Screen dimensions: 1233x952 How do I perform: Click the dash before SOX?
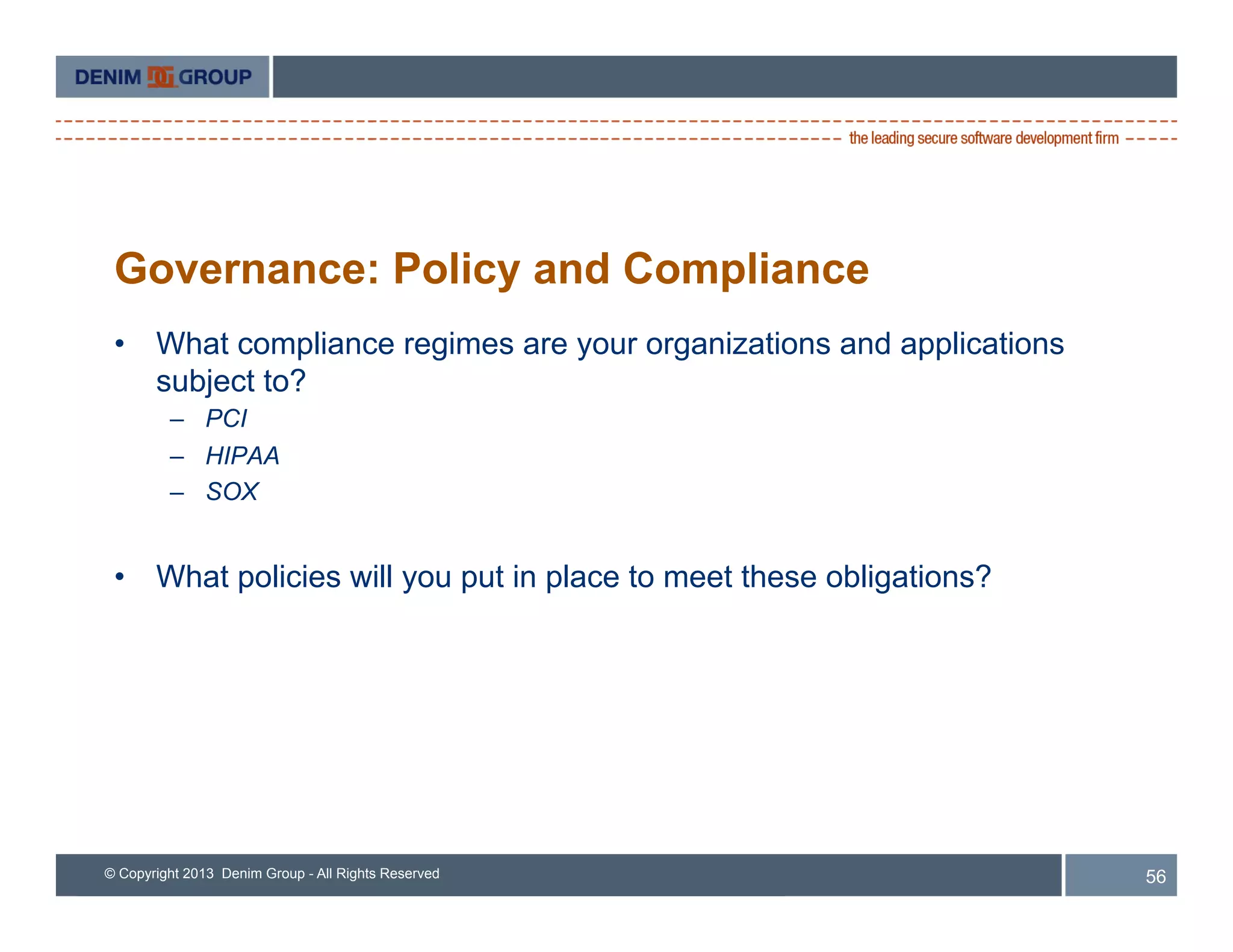tap(176, 493)
